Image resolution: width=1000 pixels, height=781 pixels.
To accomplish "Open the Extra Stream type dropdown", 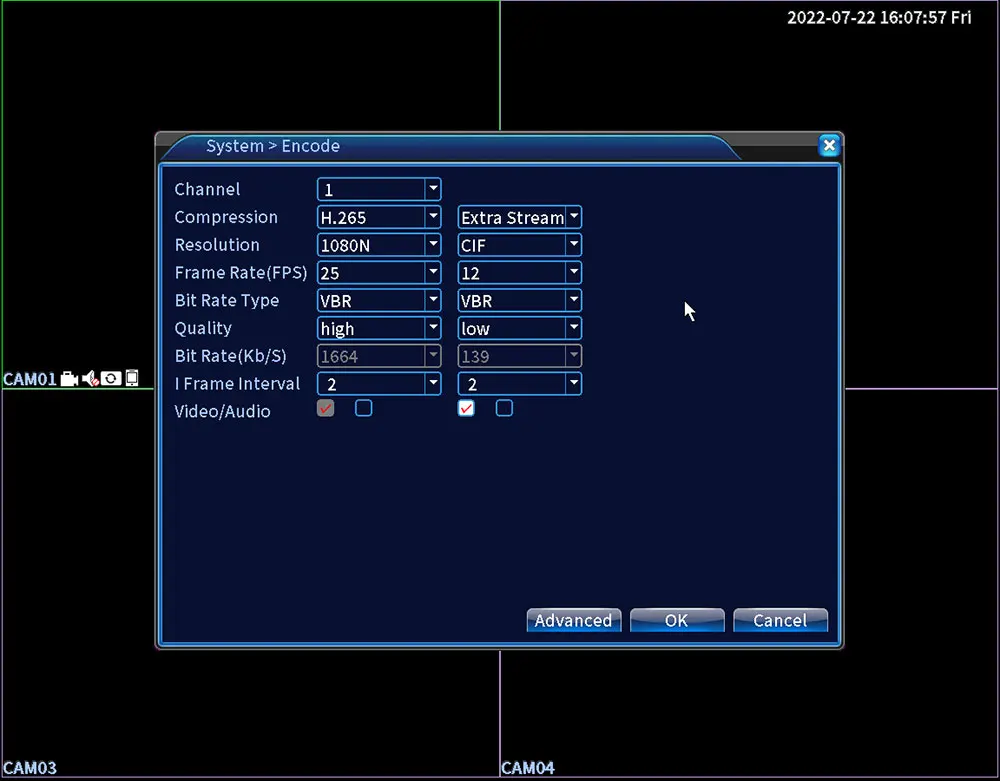I will [520, 217].
